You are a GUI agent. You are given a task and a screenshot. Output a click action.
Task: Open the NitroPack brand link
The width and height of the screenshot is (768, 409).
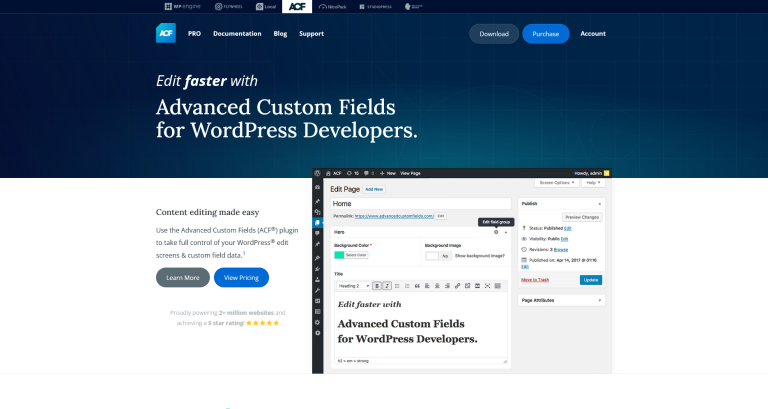[x=333, y=6]
